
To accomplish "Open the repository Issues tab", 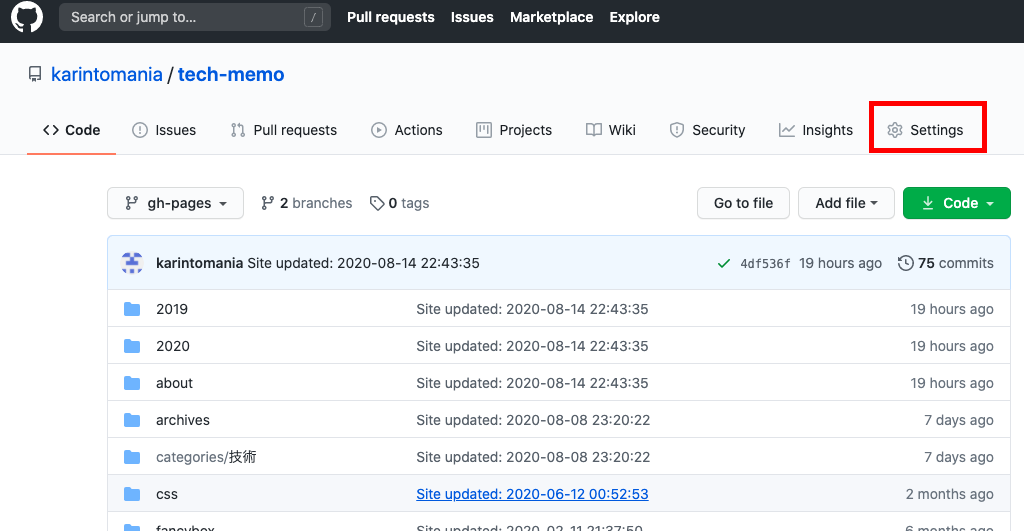I will (x=164, y=130).
